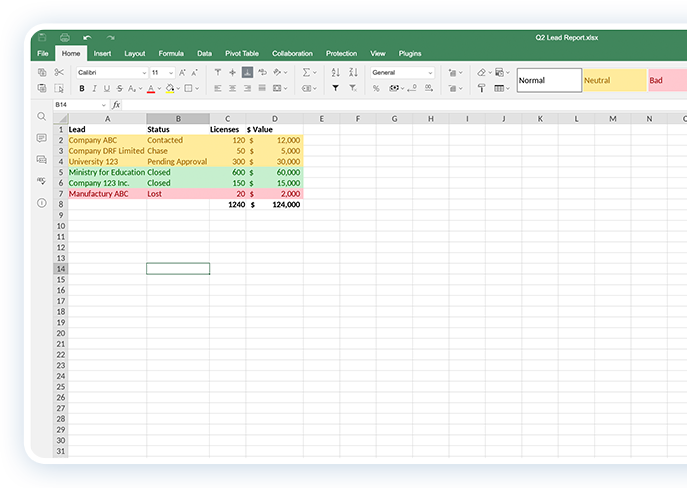Align cell content to top

[218, 72]
